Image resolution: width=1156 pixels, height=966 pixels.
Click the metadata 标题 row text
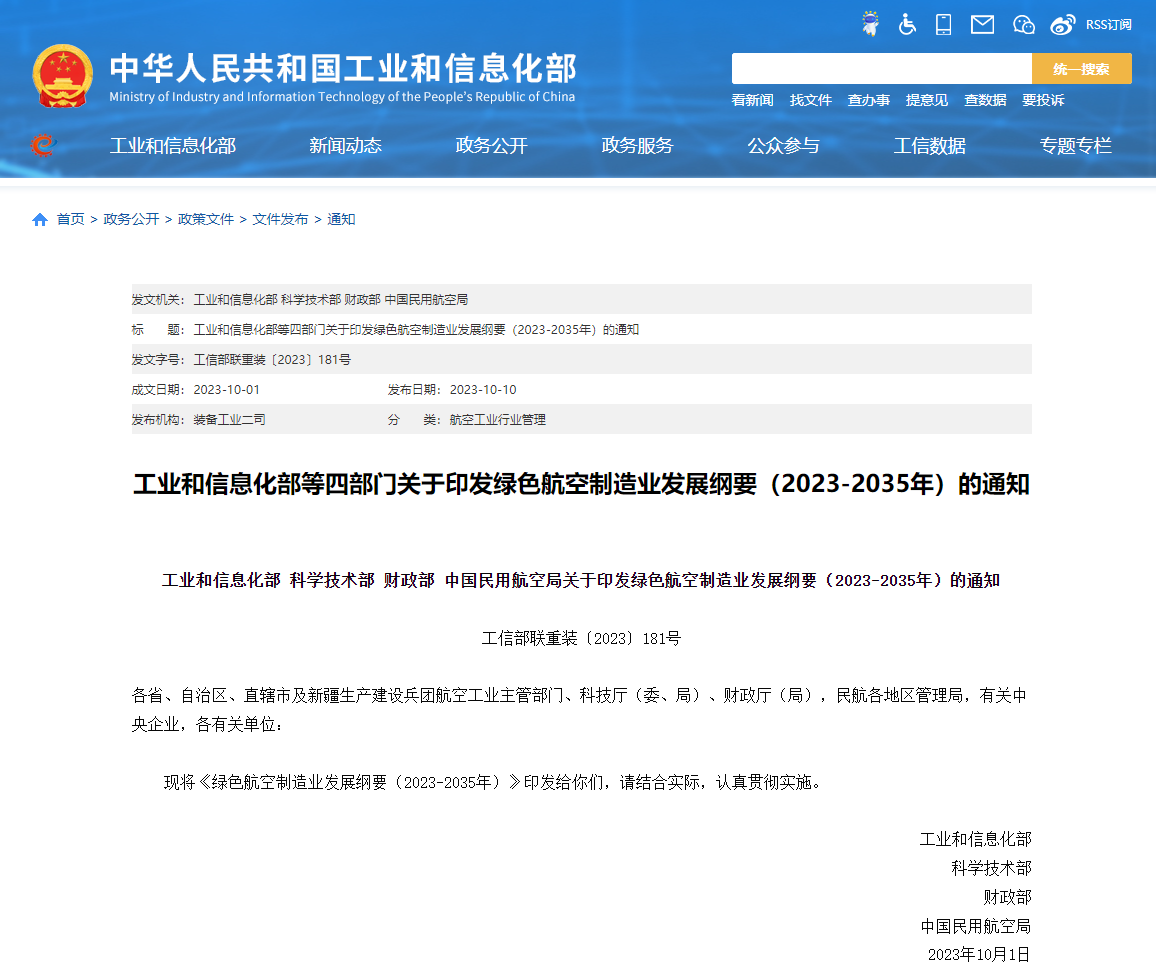tap(416, 330)
